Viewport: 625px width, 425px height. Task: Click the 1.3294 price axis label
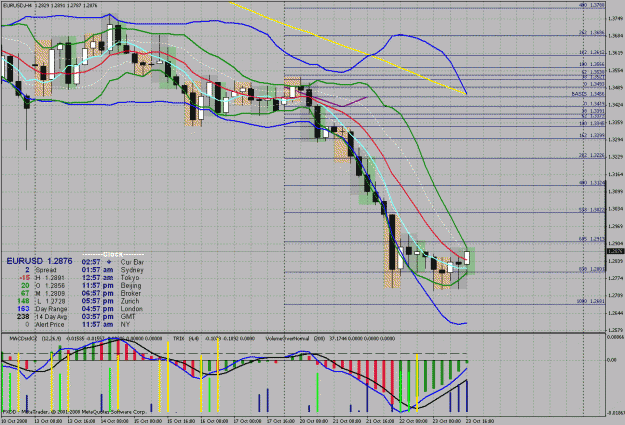(616, 140)
